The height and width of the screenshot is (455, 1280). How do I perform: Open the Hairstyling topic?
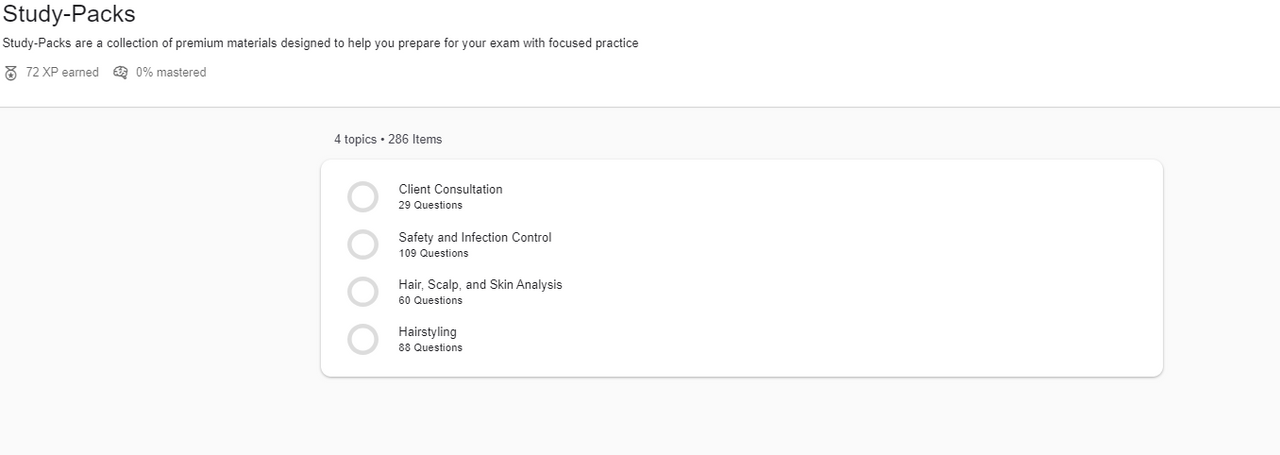point(427,332)
